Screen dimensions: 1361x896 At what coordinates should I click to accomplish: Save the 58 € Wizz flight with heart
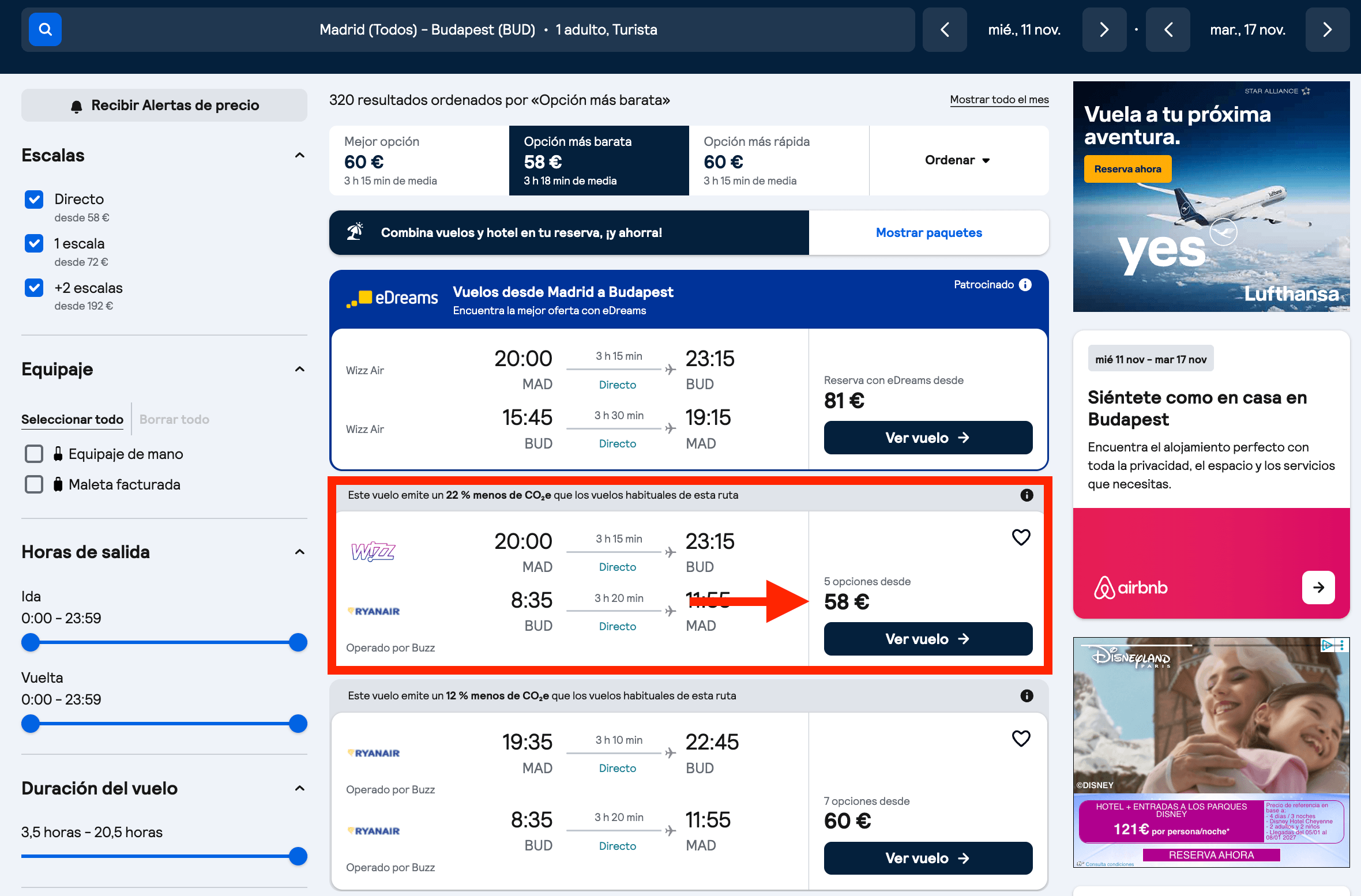(1021, 537)
